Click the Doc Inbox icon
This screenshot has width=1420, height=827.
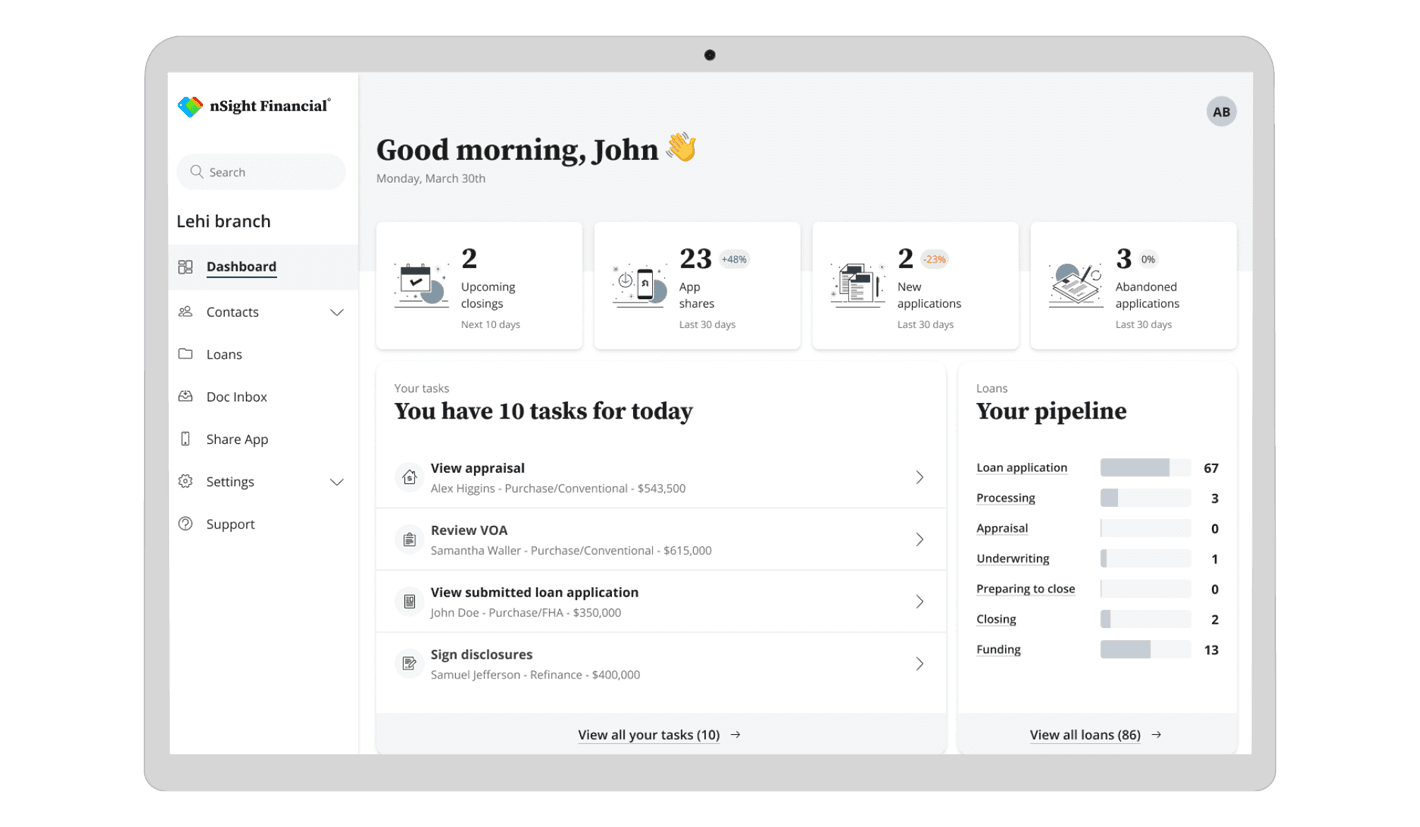click(185, 396)
